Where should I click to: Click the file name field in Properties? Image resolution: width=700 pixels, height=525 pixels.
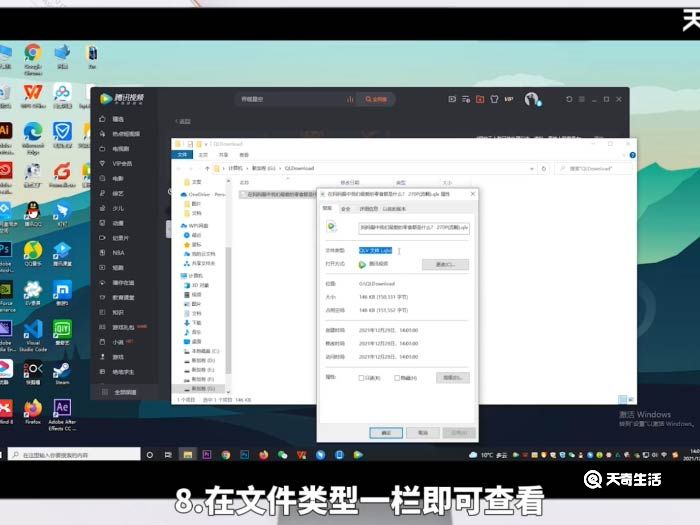tap(414, 228)
